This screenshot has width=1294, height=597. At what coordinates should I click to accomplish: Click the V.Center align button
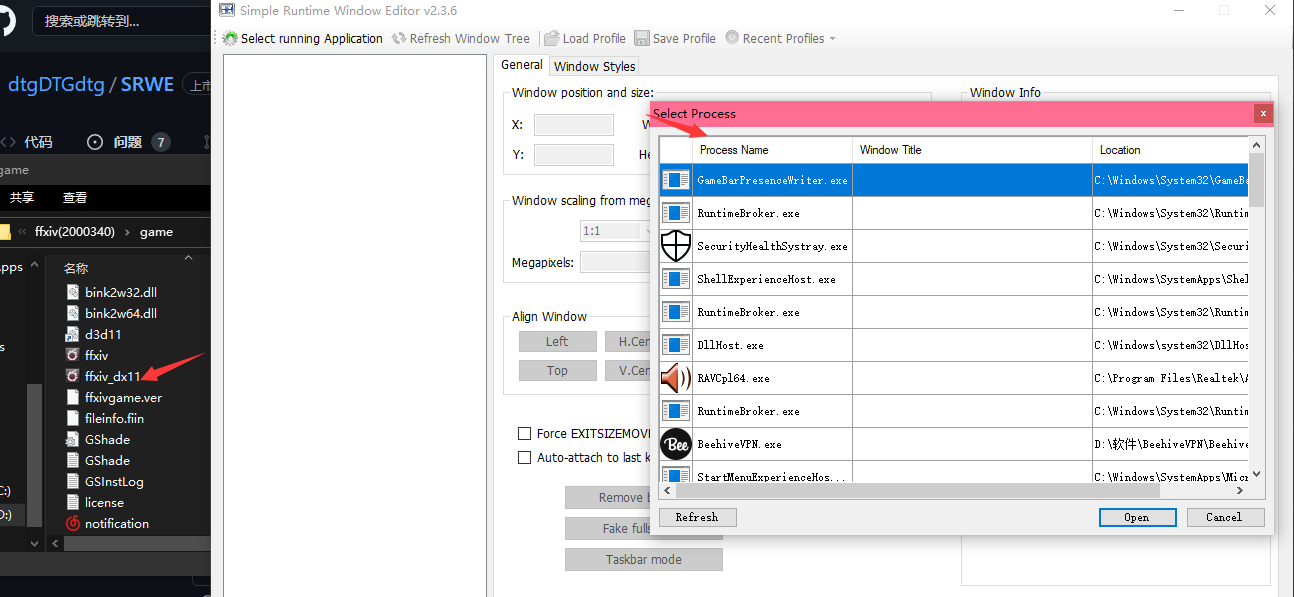629,371
